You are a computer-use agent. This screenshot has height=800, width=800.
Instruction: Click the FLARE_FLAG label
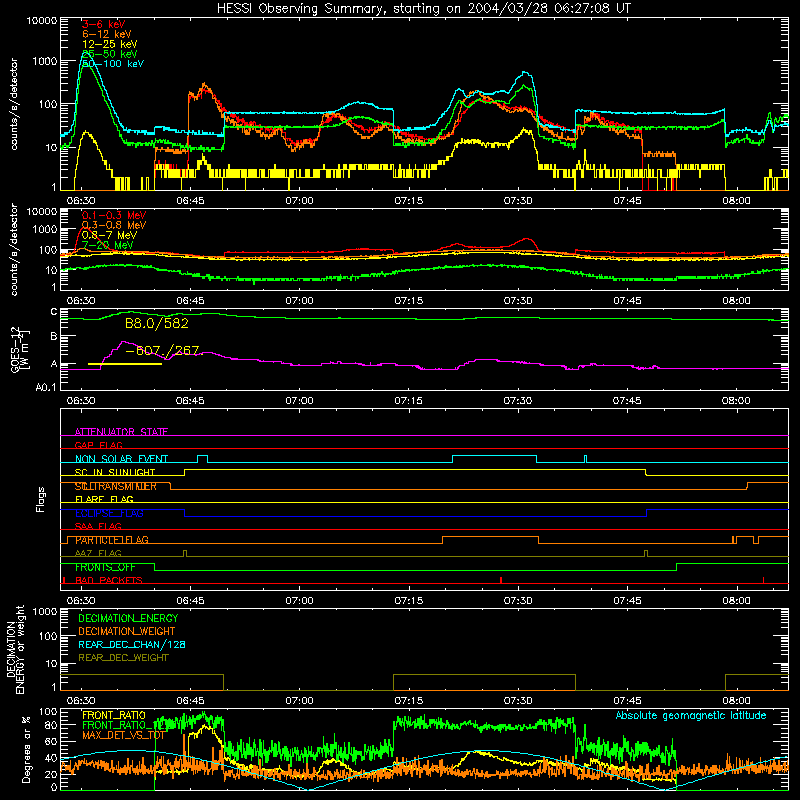(x=104, y=499)
